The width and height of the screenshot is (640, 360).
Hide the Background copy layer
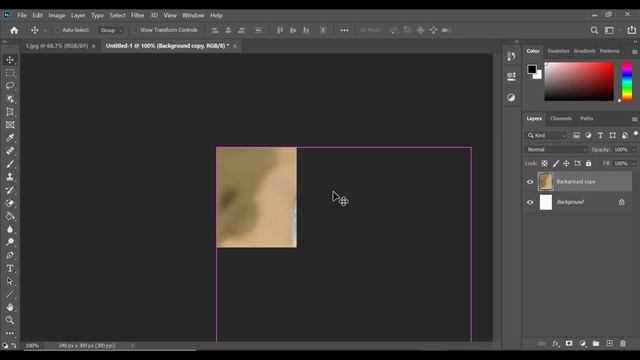[530, 182]
